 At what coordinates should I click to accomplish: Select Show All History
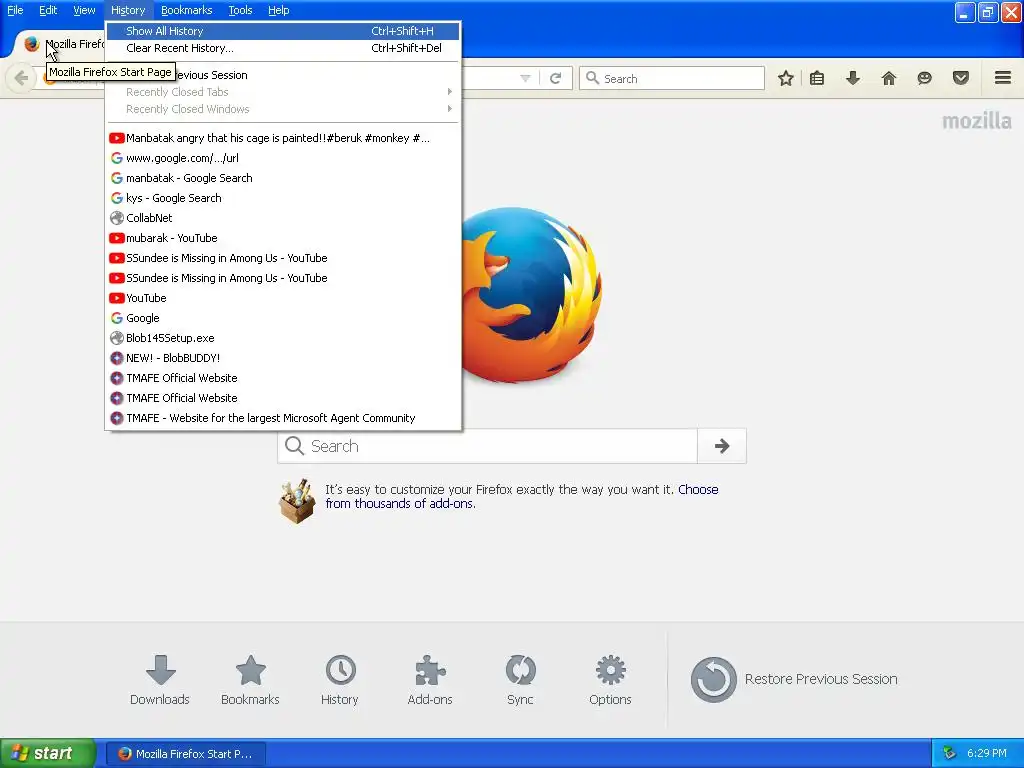point(283,31)
